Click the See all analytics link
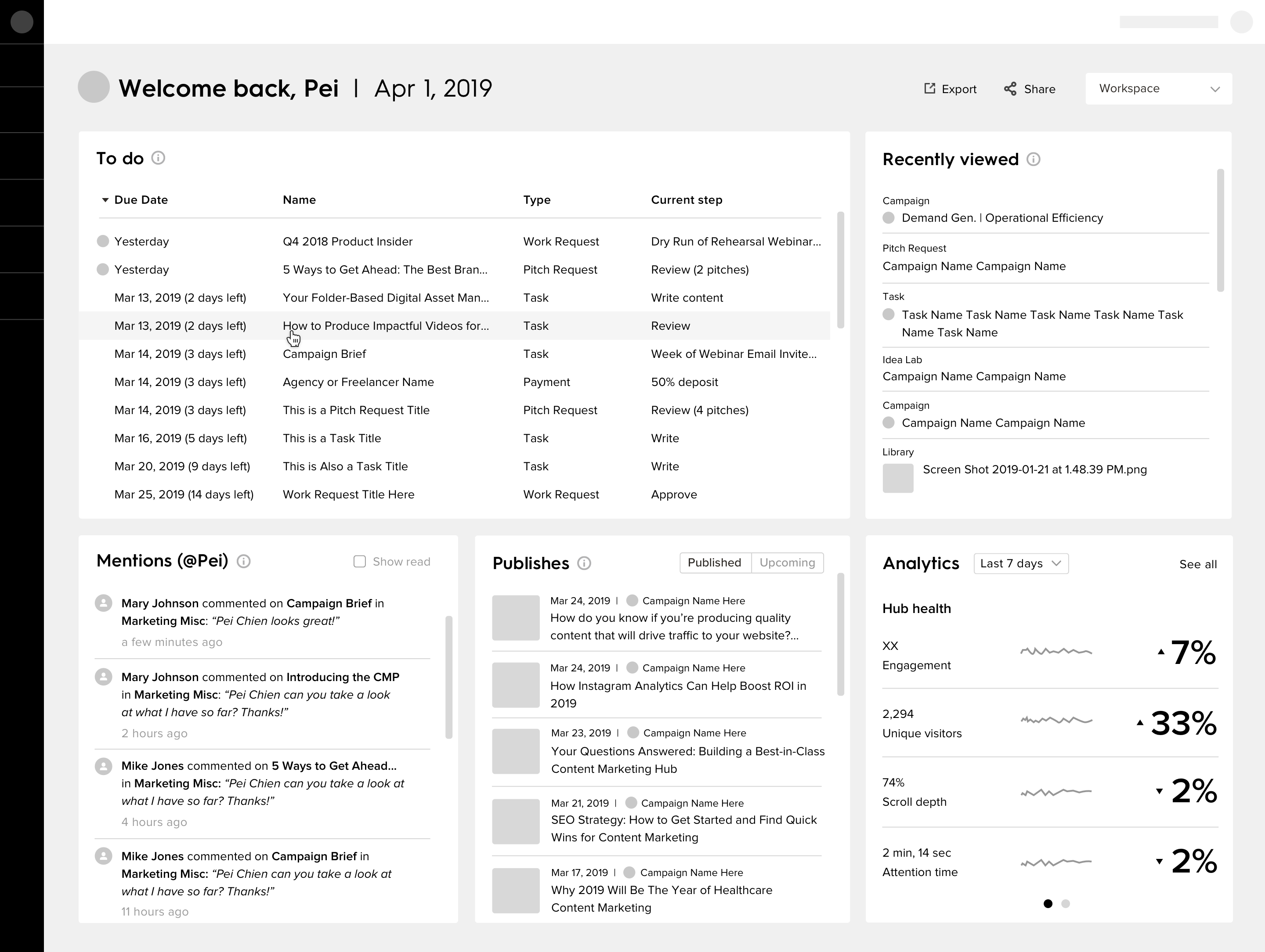 [x=1197, y=564]
